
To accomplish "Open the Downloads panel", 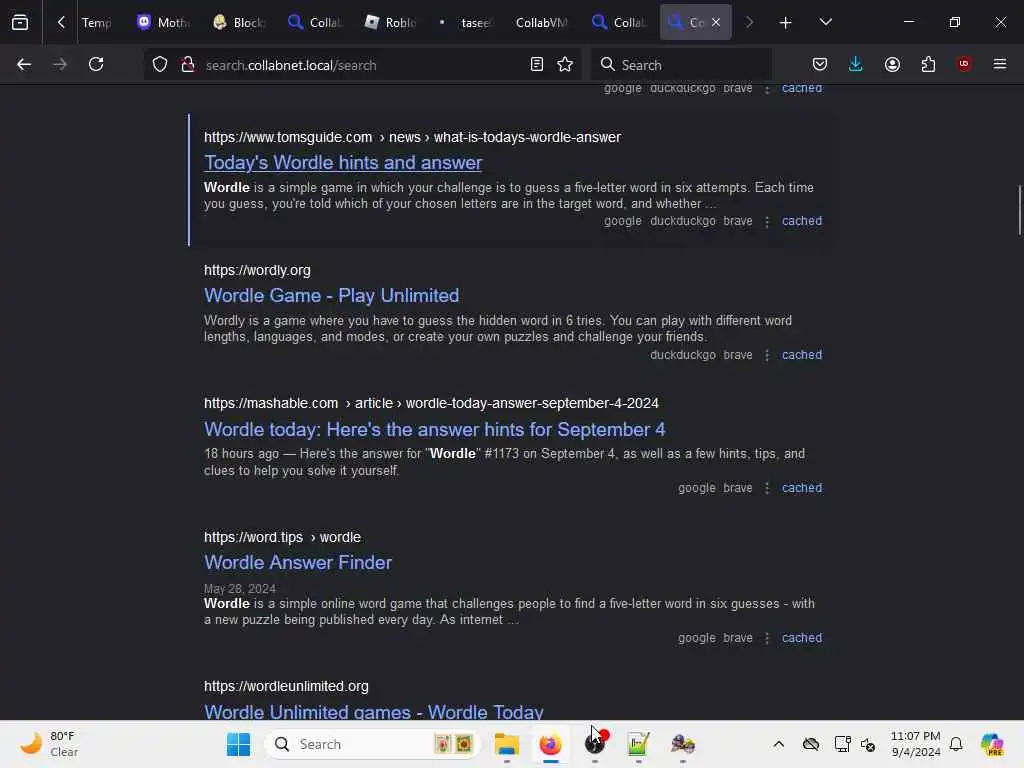I will (x=856, y=64).
